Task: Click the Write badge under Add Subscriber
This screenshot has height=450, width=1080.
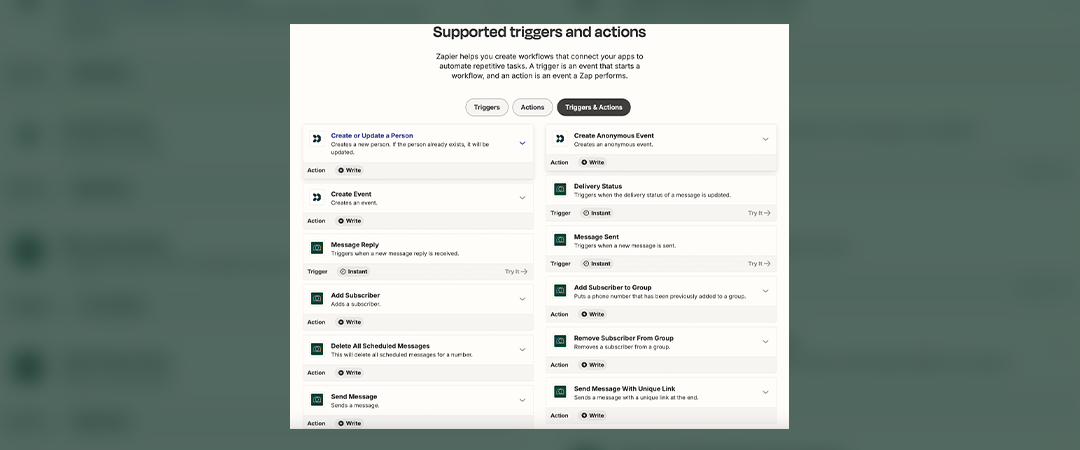Action: (x=350, y=322)
